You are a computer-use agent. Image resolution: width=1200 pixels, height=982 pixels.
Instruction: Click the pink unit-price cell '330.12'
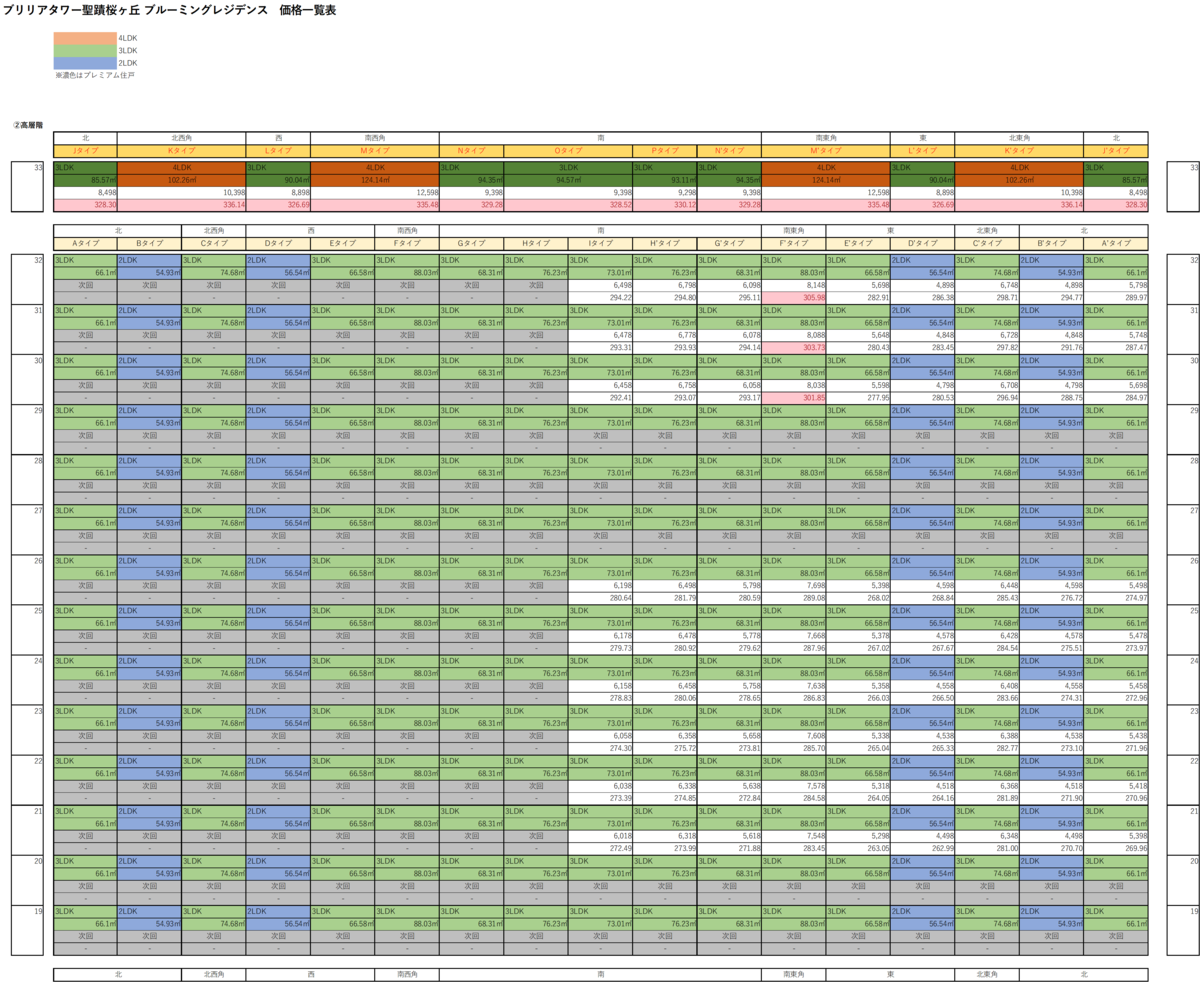pos(665,204)
